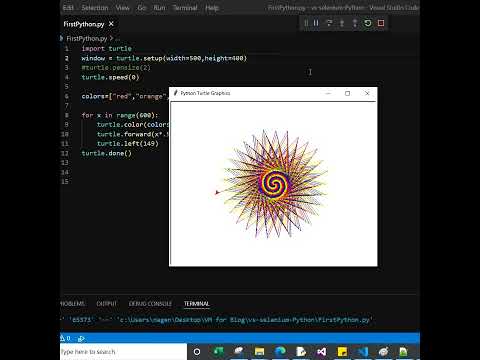Click the Step Over debug button
480x360 pixels.
coord(329,23)
